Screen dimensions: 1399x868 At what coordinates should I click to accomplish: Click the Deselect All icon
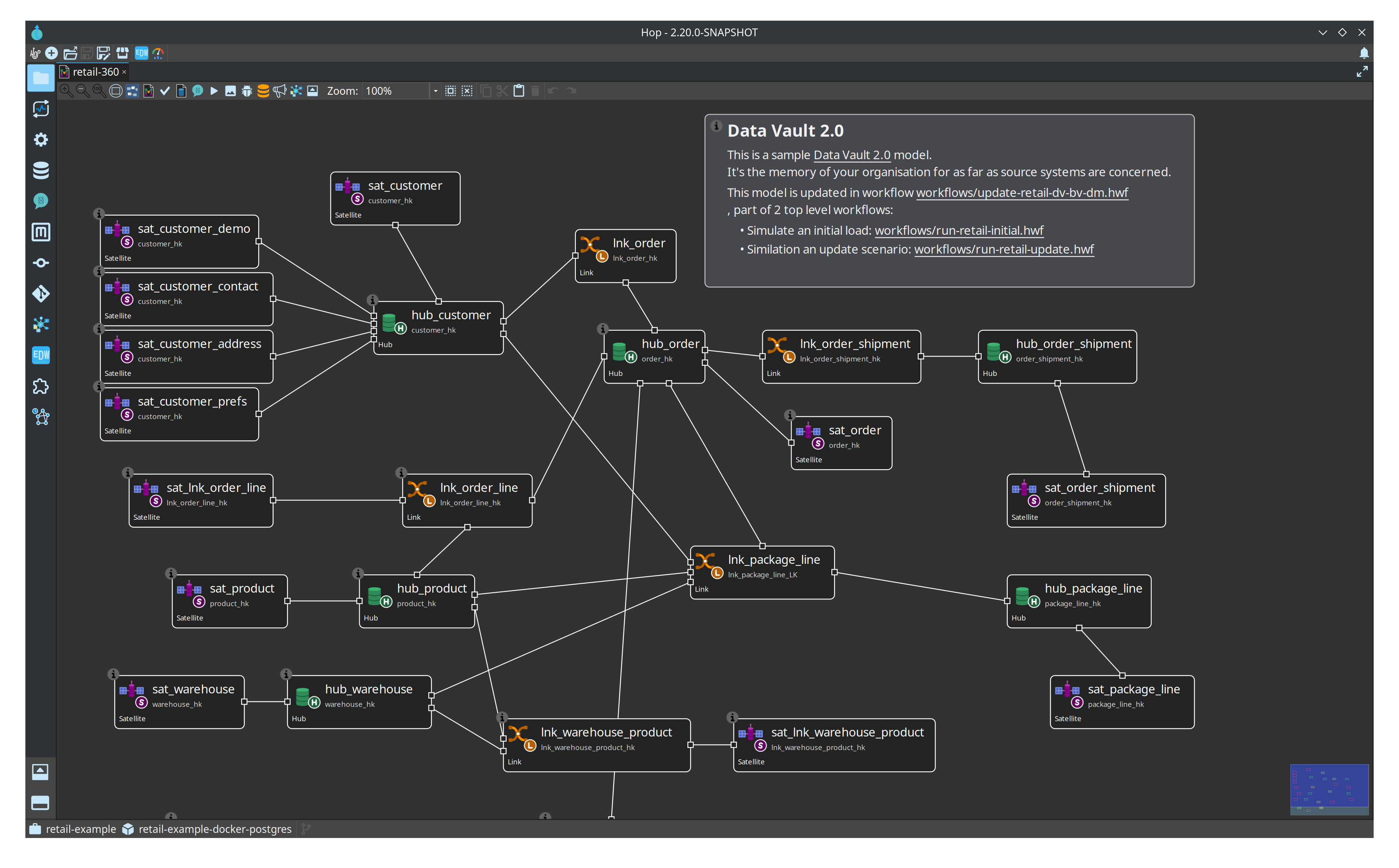pos(467,91)
